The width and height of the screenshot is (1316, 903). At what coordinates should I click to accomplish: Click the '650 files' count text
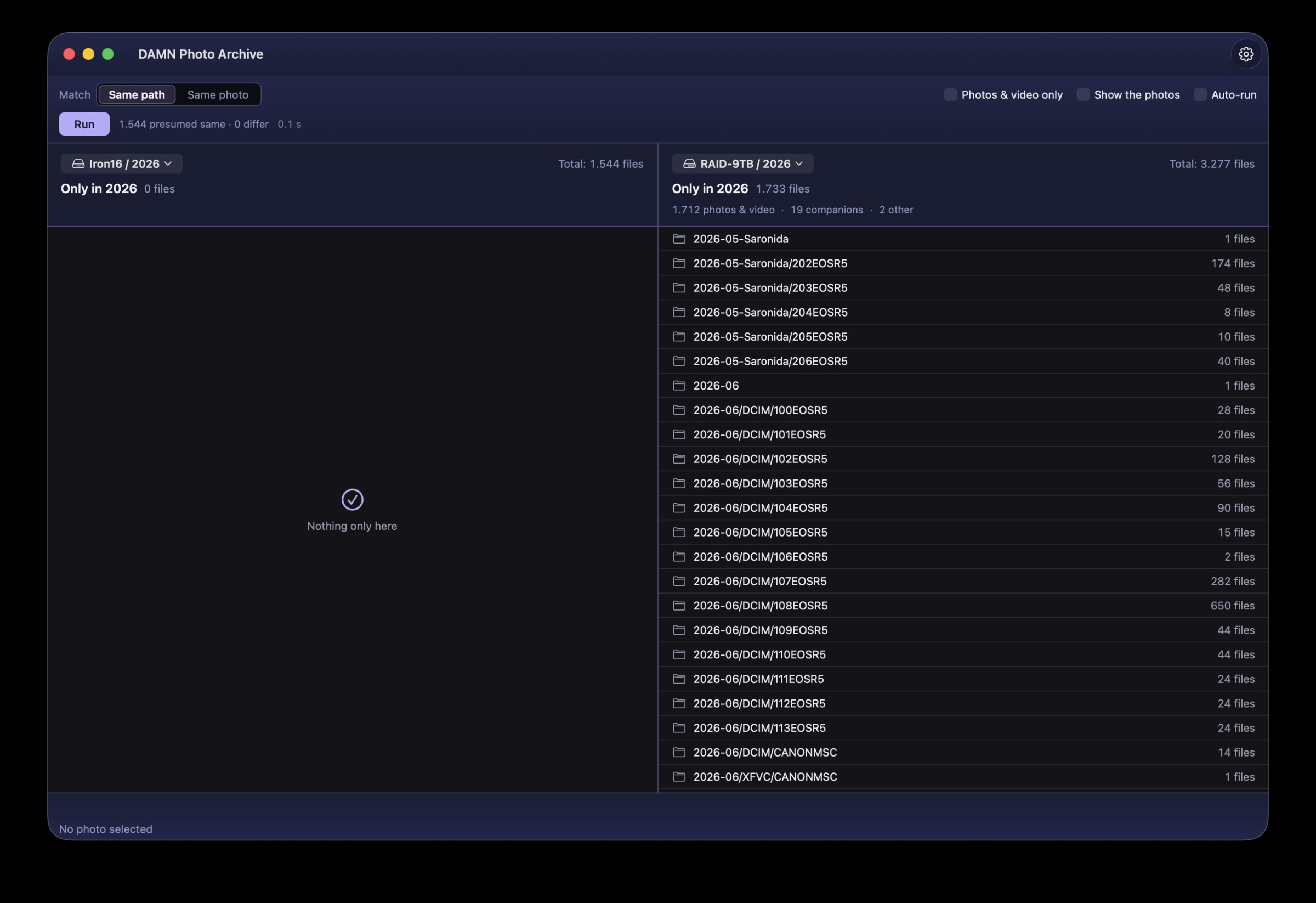pyautogui.click(x=1232, y=606)
